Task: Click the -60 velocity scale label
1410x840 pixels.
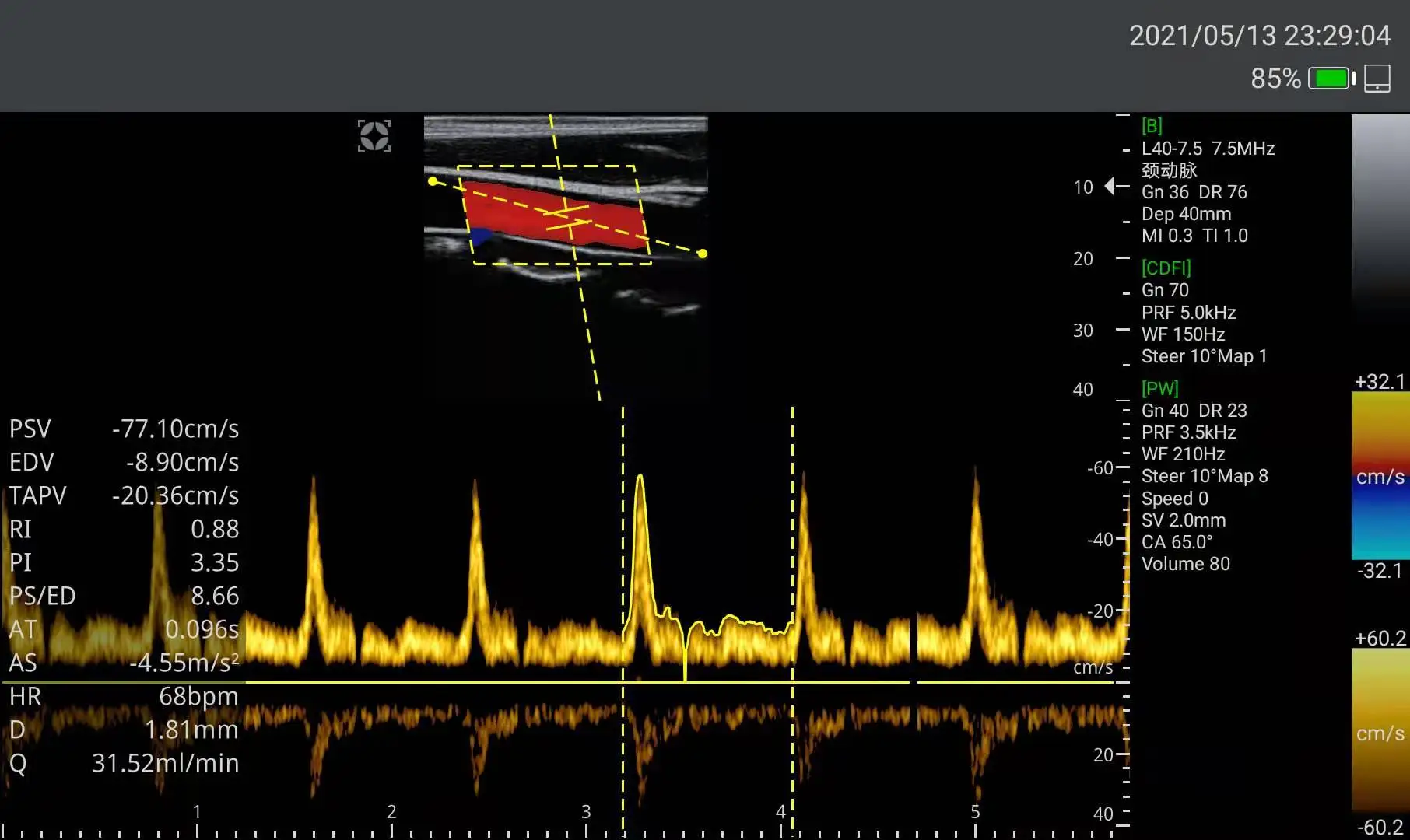Action: 1100,468
